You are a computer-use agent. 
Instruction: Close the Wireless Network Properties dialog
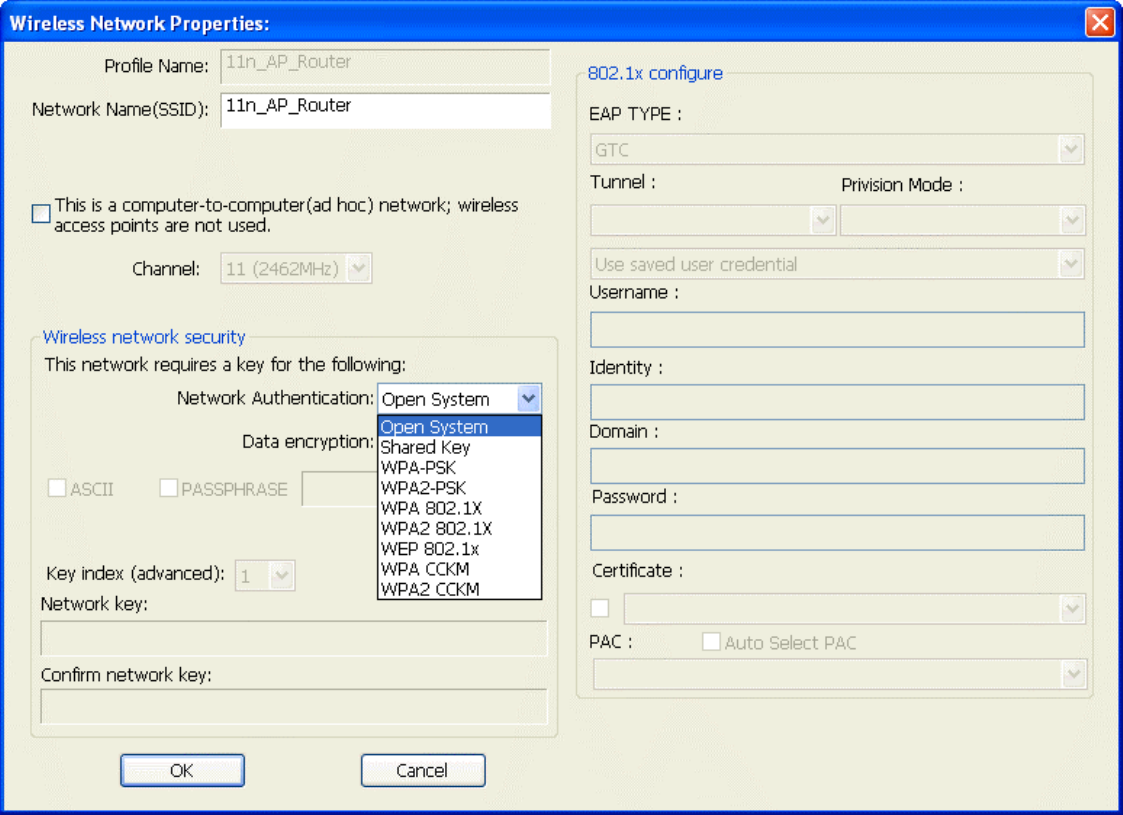(1099, 23)
